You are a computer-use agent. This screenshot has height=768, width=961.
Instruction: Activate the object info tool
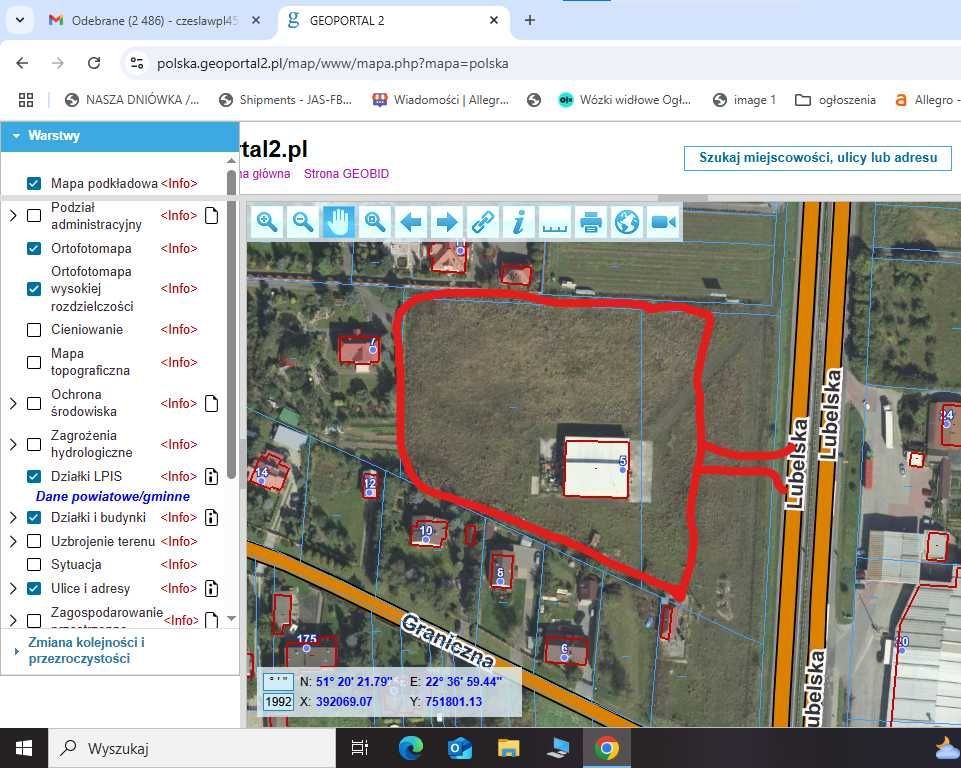click(519, 222)
